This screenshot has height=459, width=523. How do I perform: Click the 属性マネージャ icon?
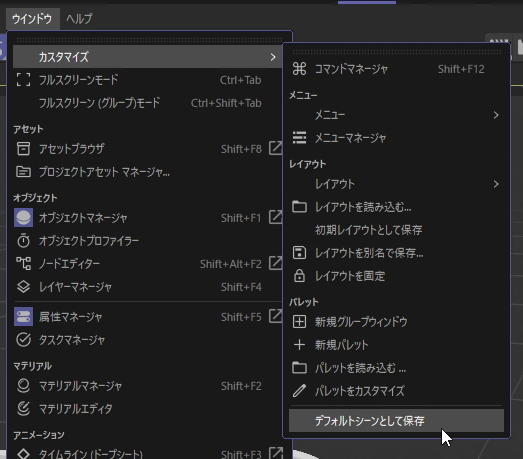[23, 317]
